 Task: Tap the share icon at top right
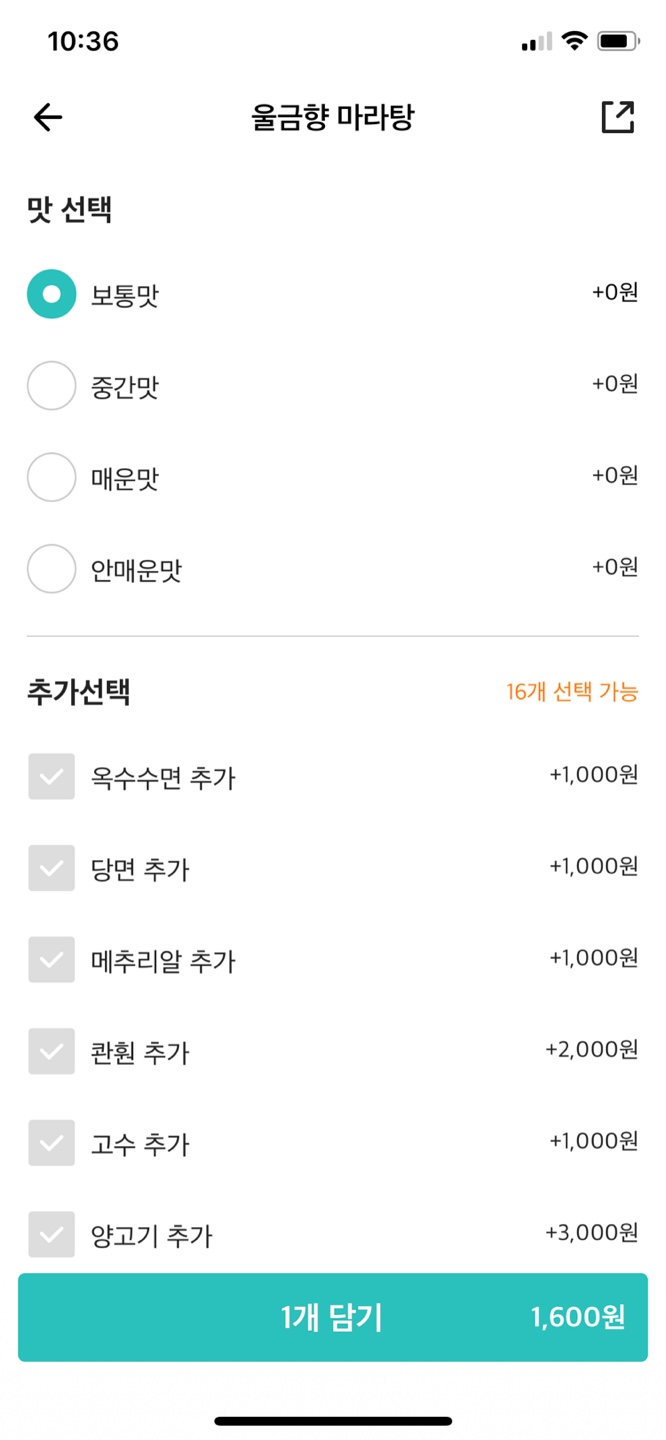point(617,117)
